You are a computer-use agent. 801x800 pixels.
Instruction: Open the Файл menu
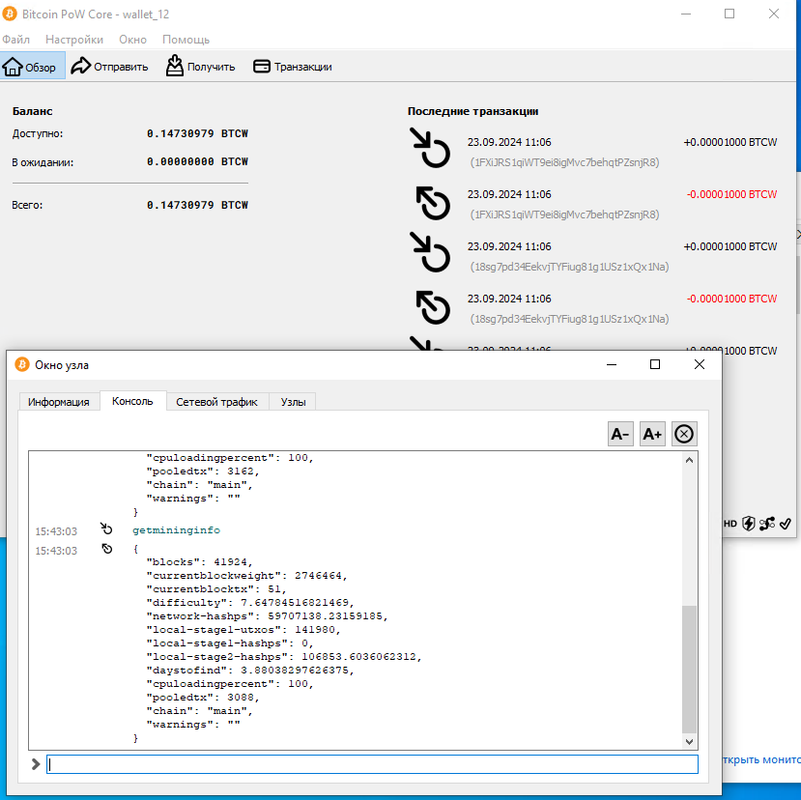pyautogui.click(x=16, y=39)
